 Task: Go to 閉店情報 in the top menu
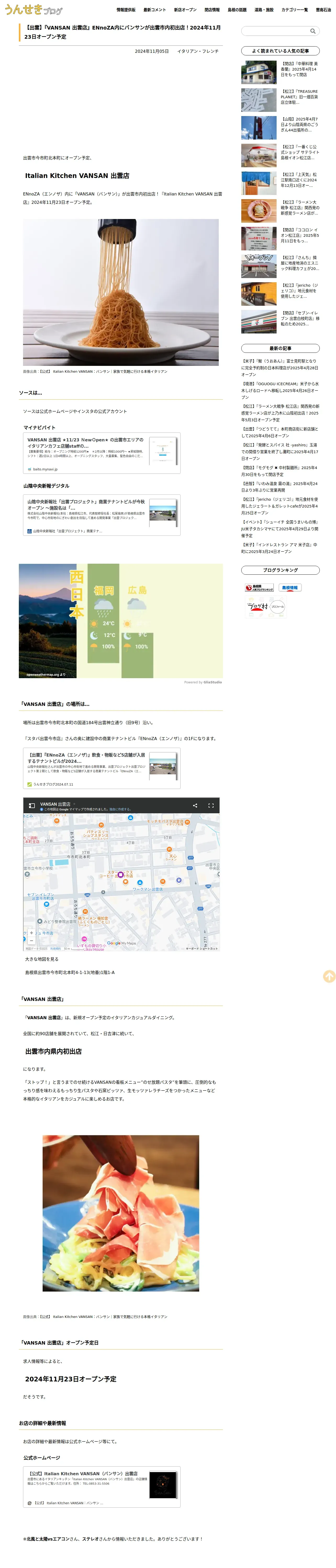pyautogui.click(x=212, y=10)
